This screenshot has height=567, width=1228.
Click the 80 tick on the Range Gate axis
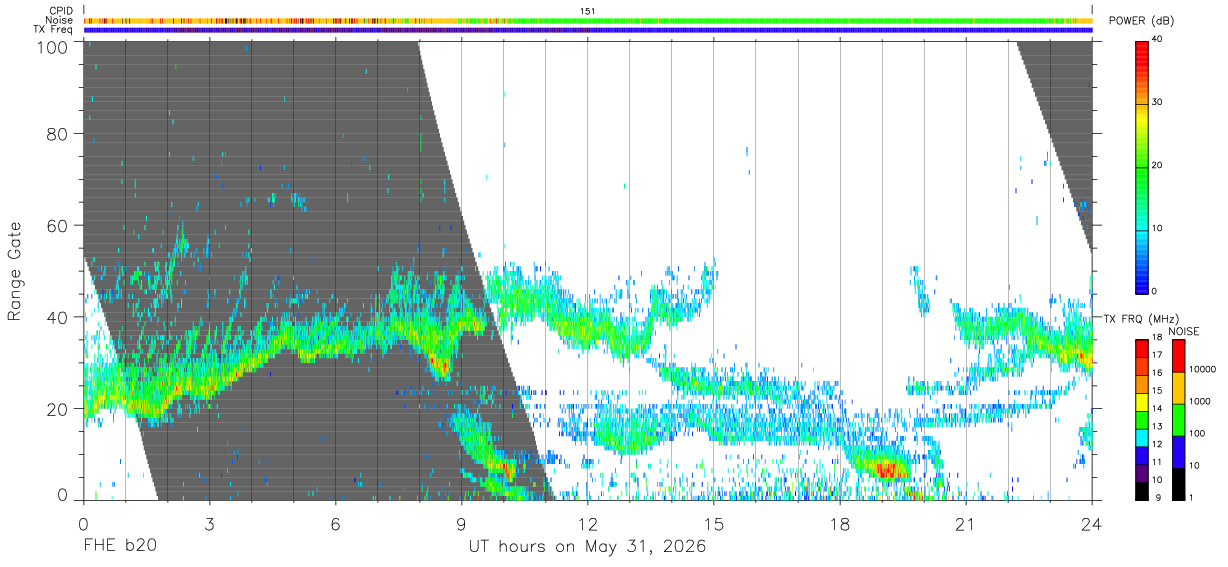(57, 134)
